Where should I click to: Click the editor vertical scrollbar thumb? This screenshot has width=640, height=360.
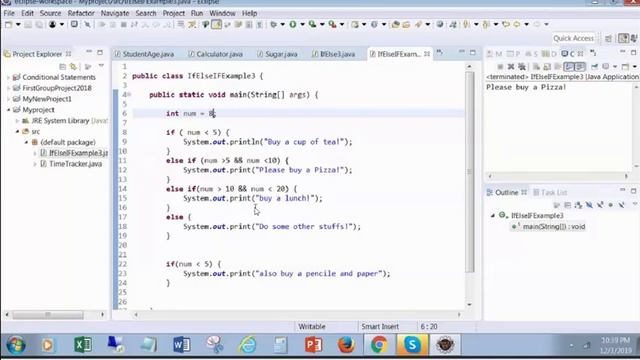click(x=469, y=171)
